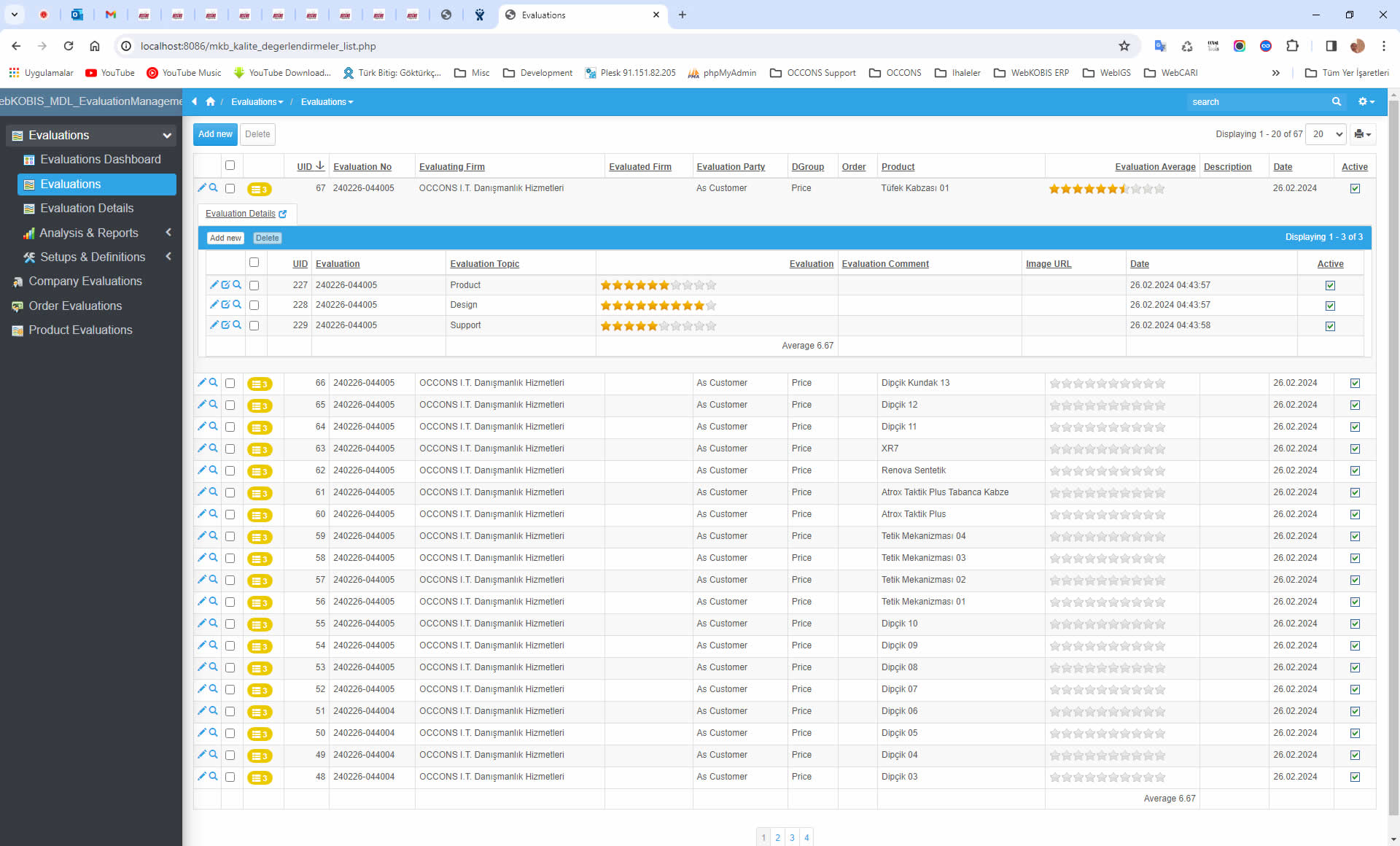Set star rating for Support detail row
Image resolution: width=1400 pixels, height=846 pixels.
point(658,326)
